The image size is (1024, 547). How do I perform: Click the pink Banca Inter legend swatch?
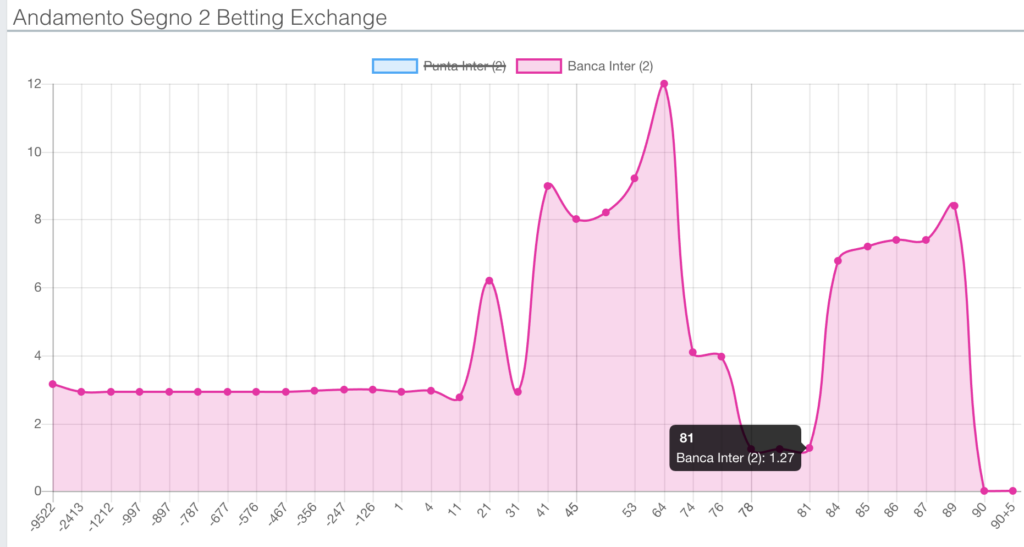[539, 66]
